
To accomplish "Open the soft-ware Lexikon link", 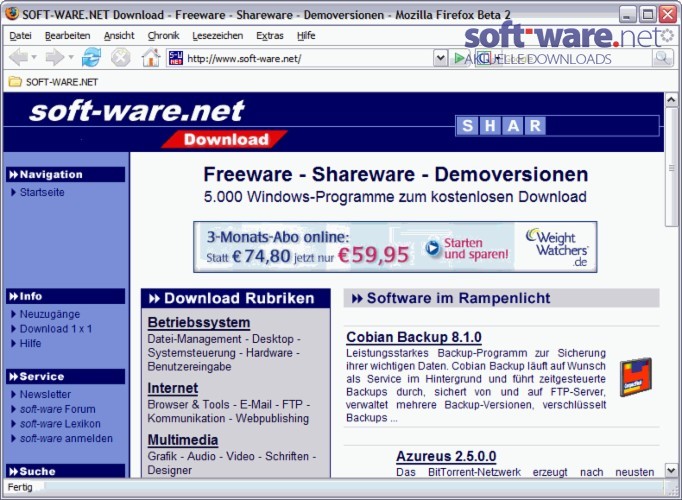I will (x=60, y=424).
